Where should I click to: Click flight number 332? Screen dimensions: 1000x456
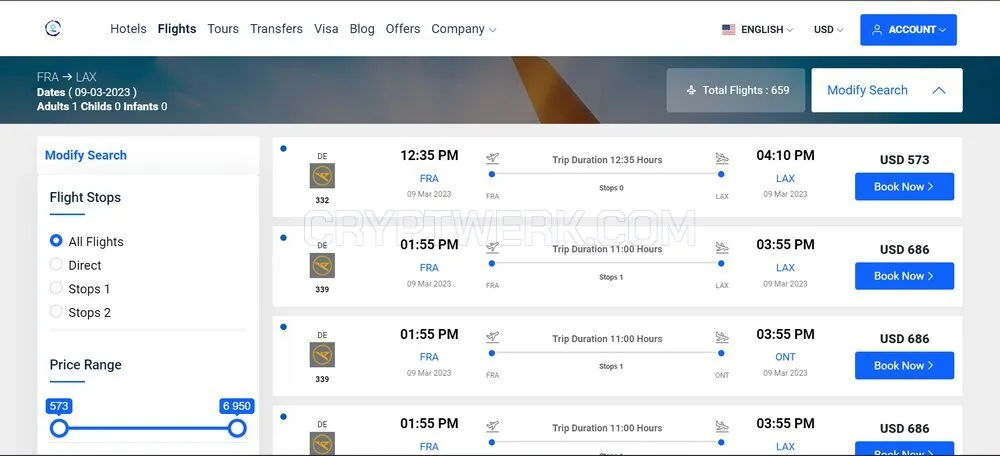(322, 200)
